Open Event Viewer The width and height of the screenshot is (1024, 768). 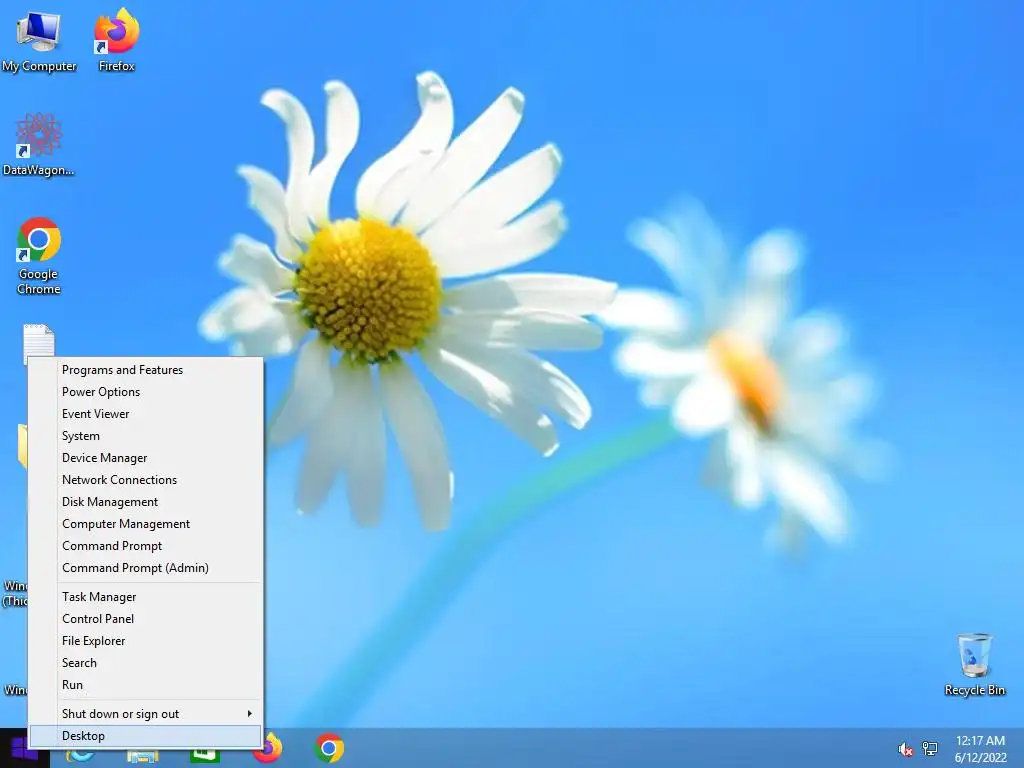click(x=146, y=414)
